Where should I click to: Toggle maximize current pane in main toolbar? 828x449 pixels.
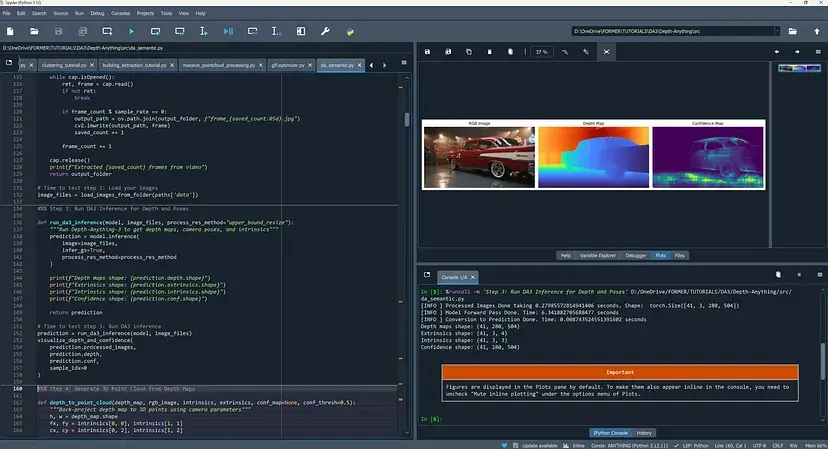[x=299, y=32]
